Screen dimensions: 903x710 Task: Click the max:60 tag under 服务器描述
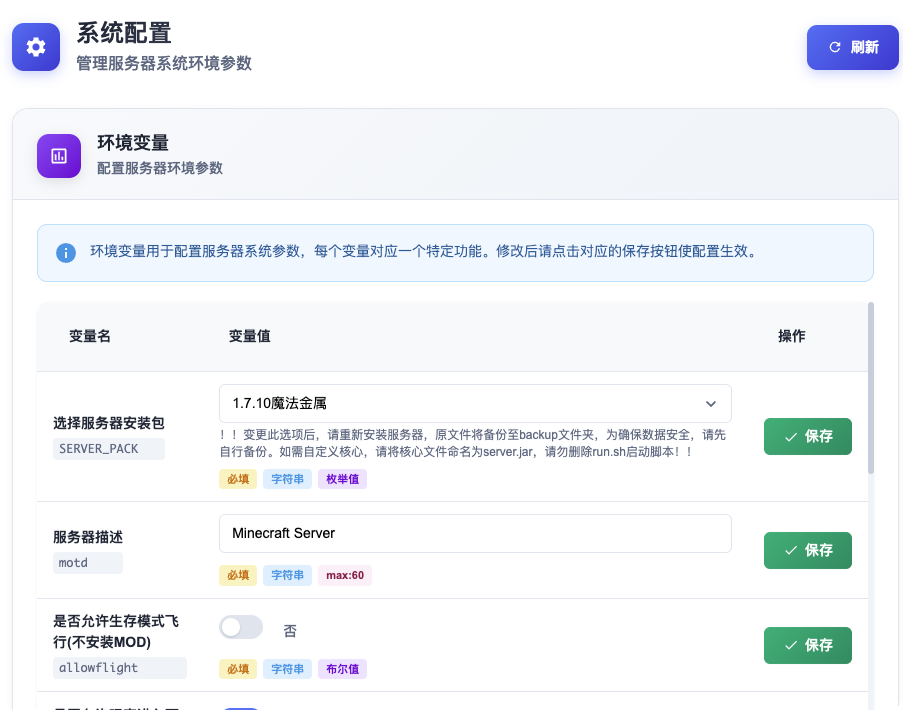coord(345,575)
